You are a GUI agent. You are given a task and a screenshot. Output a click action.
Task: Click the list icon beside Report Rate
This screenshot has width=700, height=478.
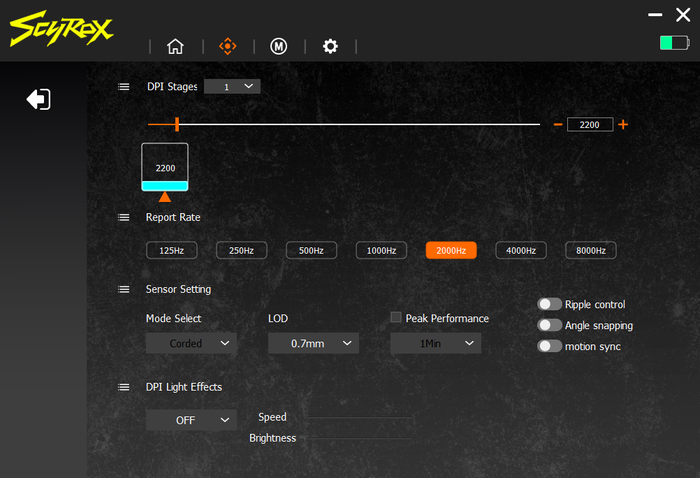tap(124, 217)
